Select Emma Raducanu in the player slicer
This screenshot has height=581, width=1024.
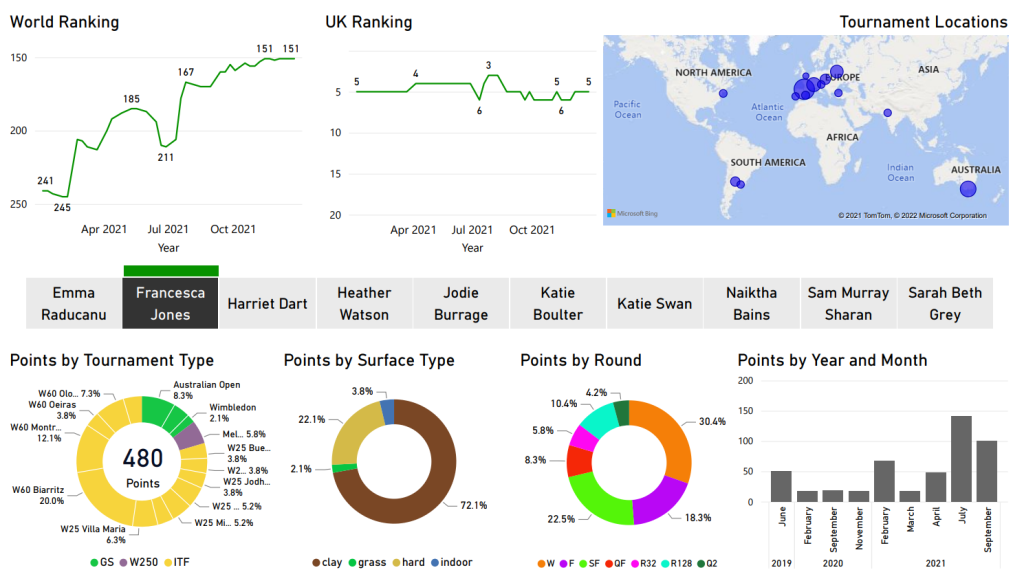click(73, 304)
